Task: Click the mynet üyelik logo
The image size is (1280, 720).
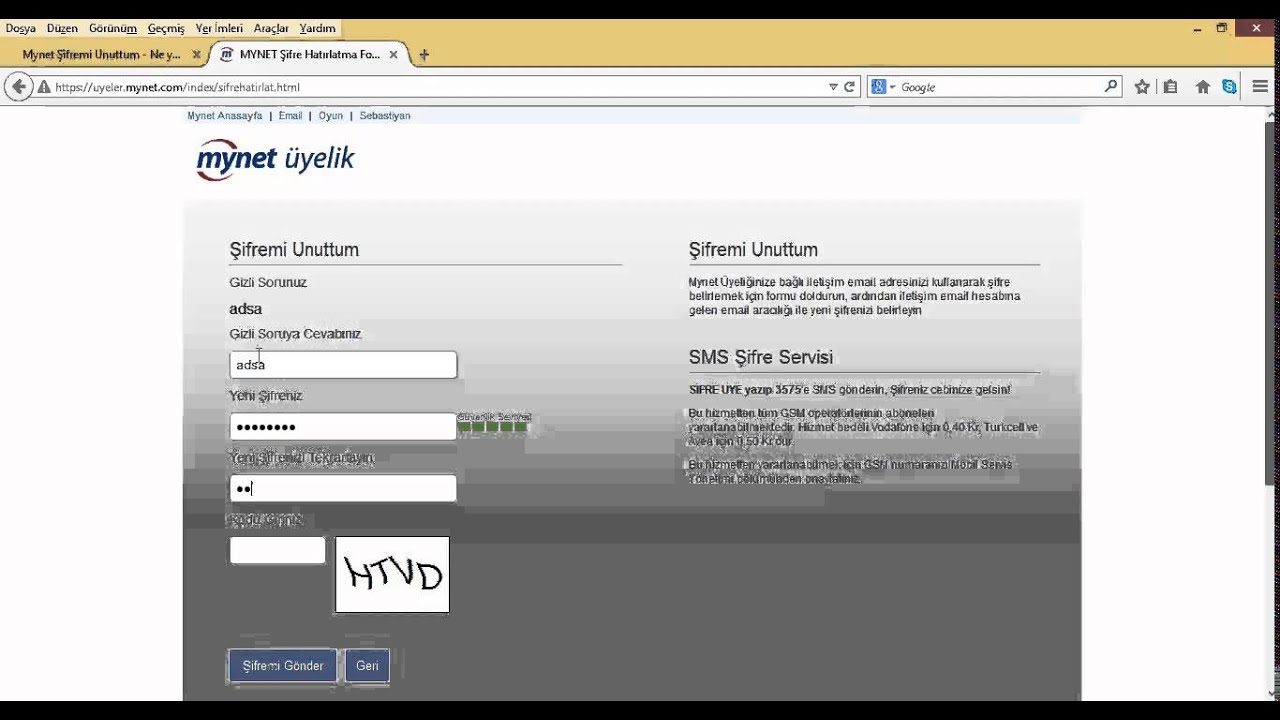Action: coord(275,159)
